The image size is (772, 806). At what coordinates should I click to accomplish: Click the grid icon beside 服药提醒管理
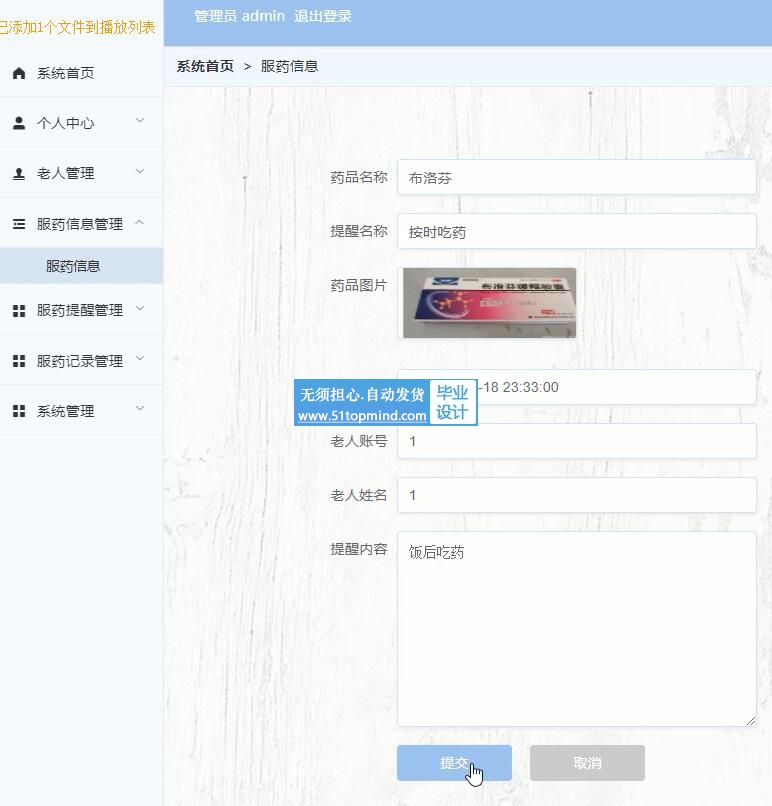pos(19,311)
